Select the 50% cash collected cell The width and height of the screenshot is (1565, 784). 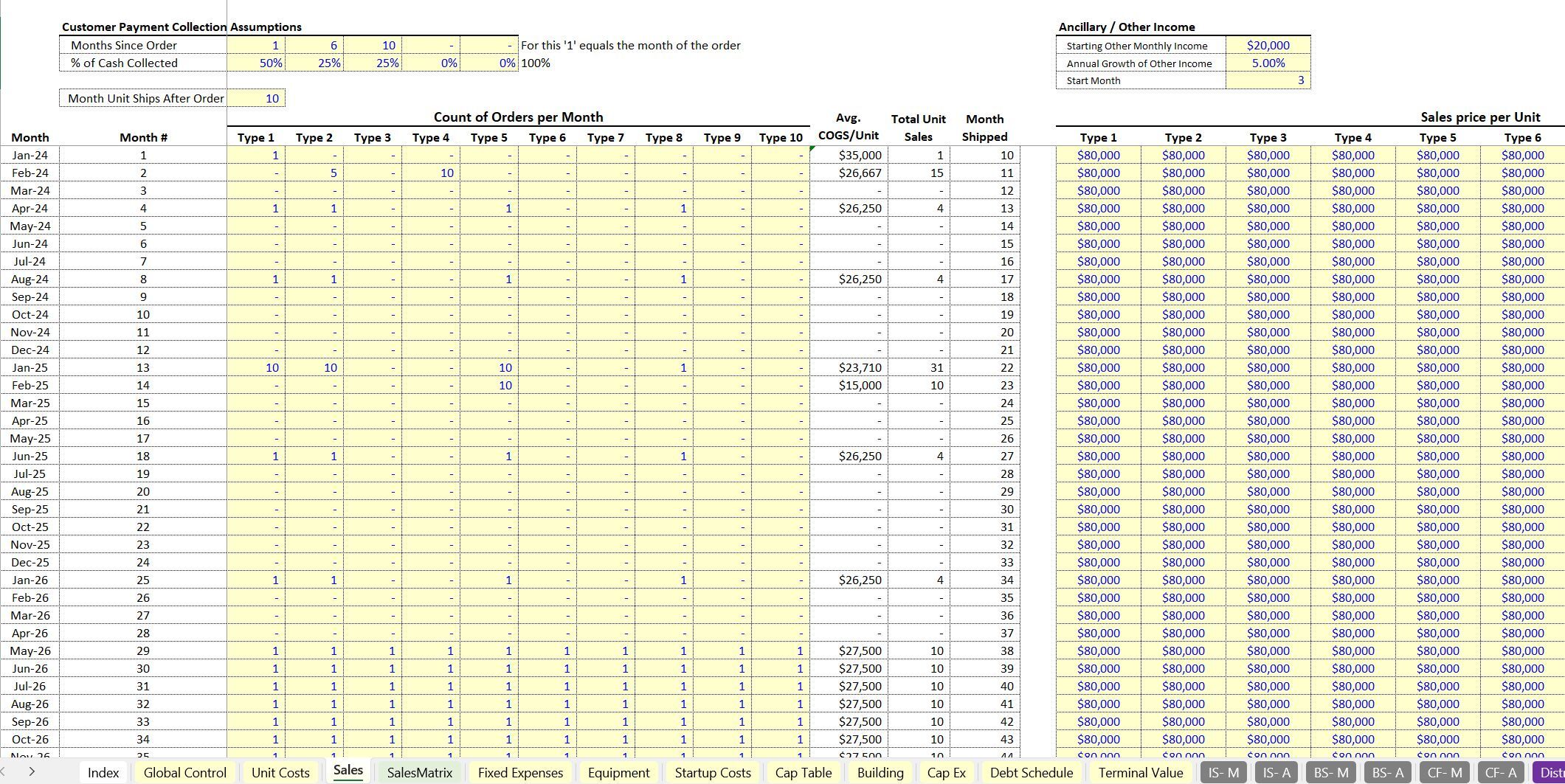pos(256,63)
